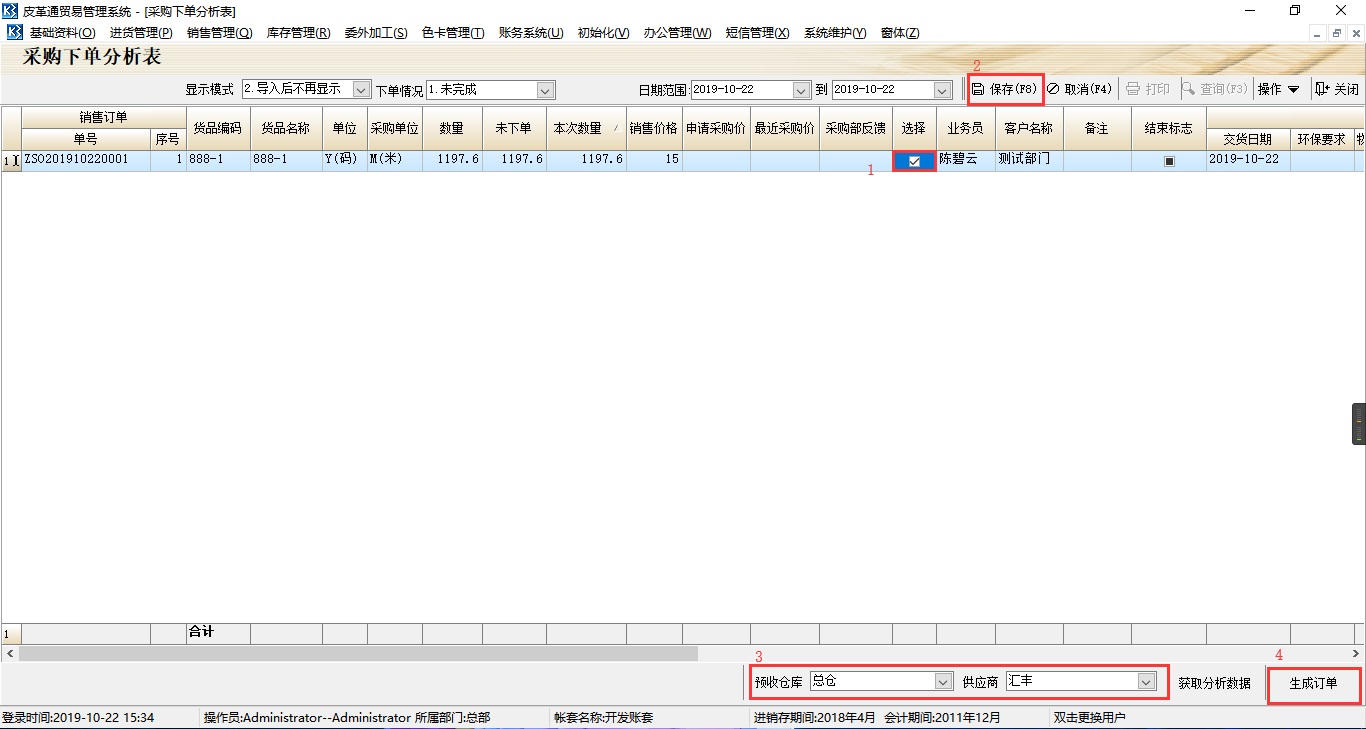1366x729 pixels.
Task: Open the 短信管理(X) menu
Action: click(758, 32)
